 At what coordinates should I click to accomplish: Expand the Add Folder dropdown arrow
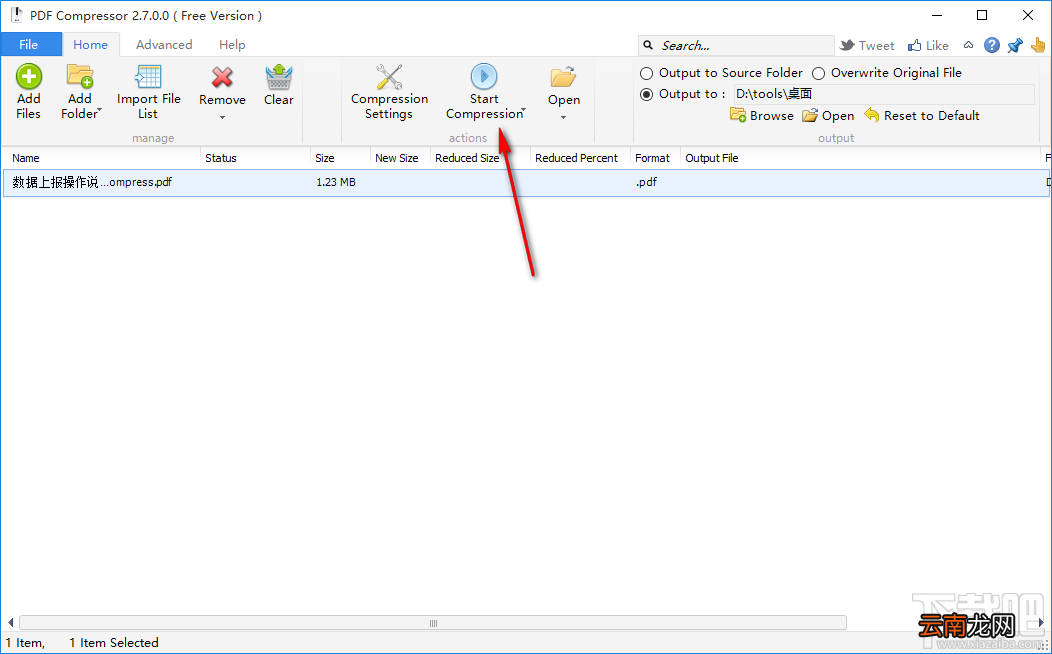coord(99,111)
